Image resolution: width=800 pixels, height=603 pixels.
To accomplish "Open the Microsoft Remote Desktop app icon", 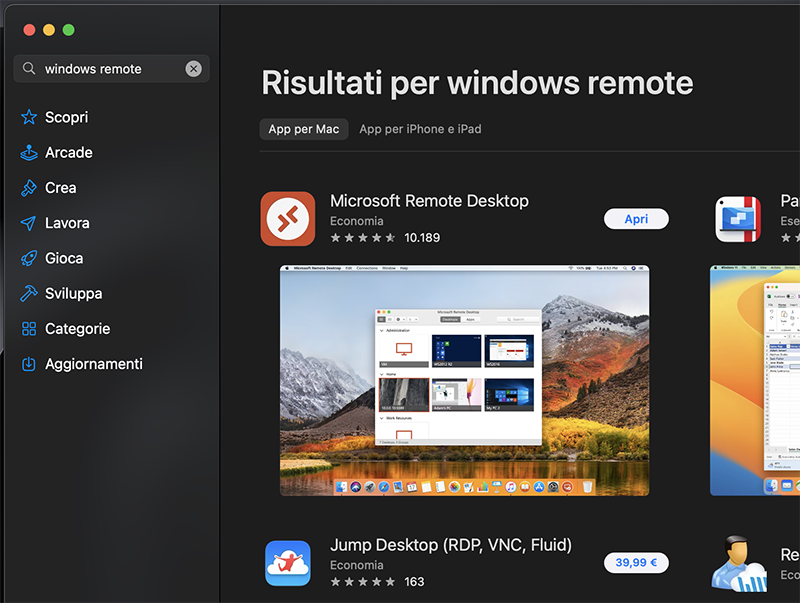I will coord(288,219).
